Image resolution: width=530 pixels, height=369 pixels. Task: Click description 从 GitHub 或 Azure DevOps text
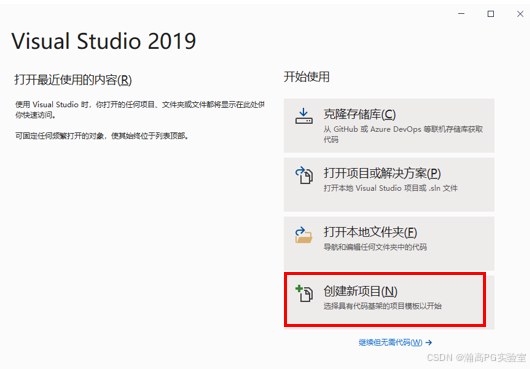[x=403, y=134]
